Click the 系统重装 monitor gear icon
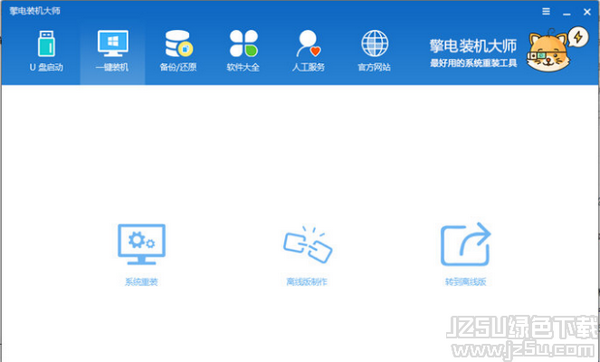The image size is (600, 362). coord(142,245)
